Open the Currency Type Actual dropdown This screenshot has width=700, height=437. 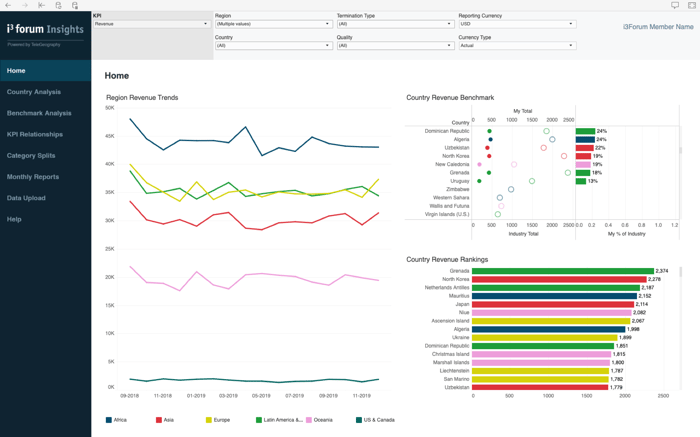pyautogui.click(x=517, y=46)
